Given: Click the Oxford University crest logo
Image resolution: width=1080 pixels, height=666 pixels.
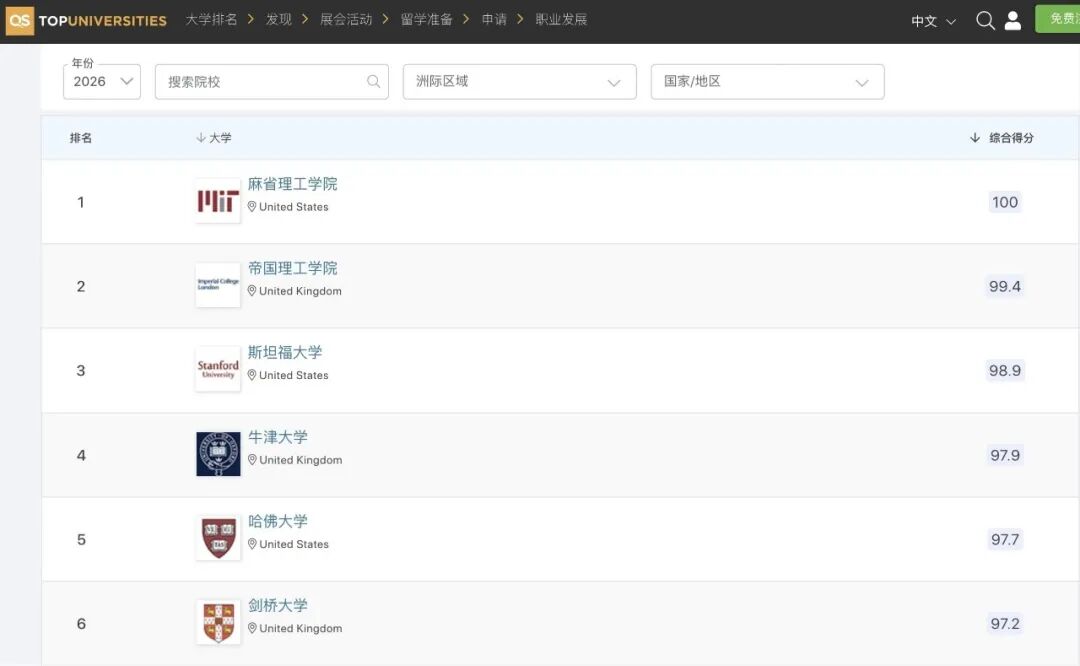Looking at the screenshot, I should [218, 454].
